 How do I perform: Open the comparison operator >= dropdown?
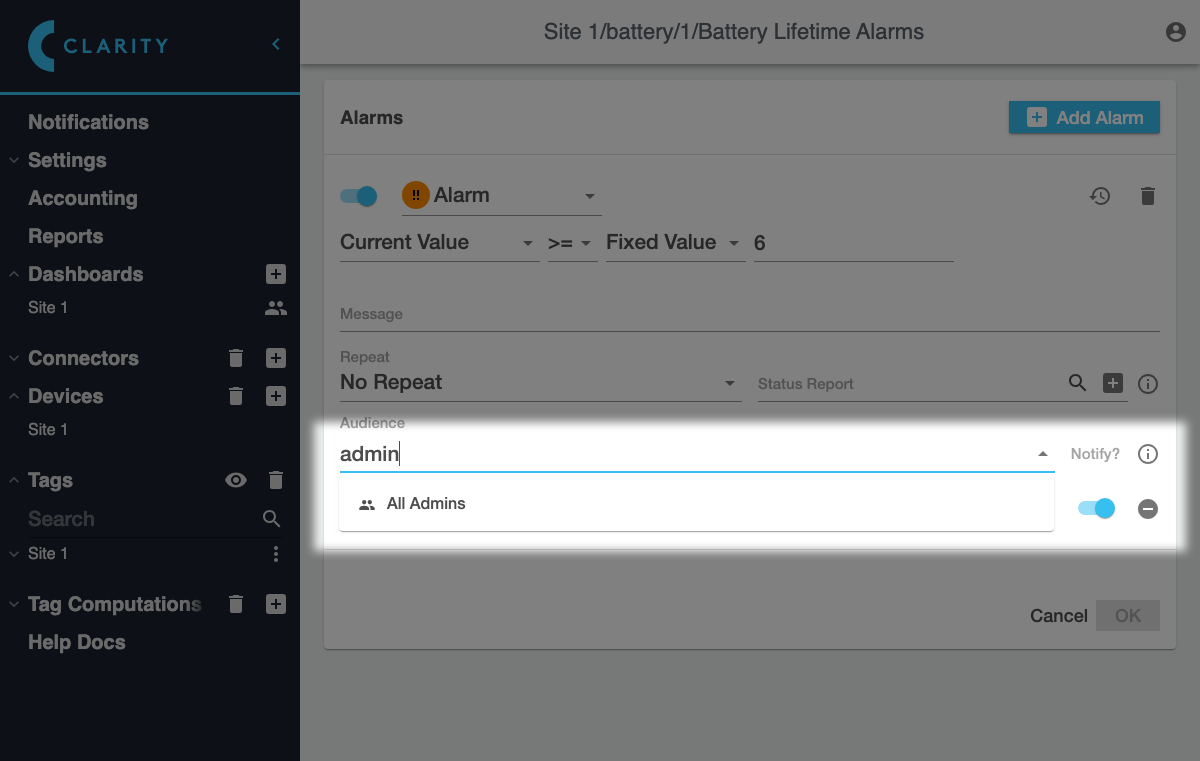pos(571,243)
